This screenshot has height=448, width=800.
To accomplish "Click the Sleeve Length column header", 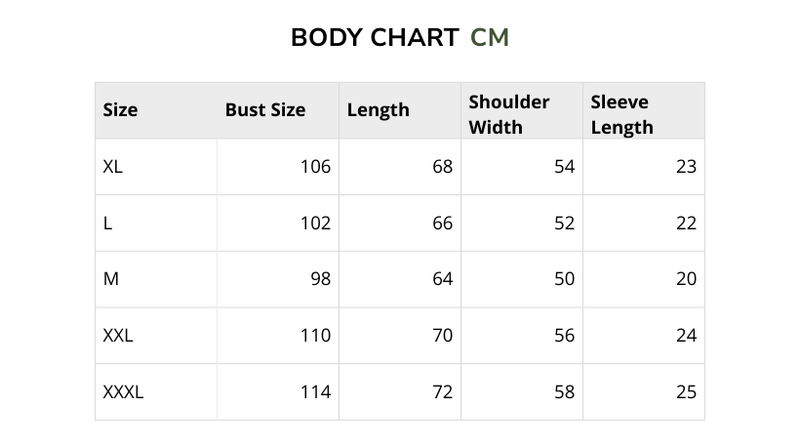I will click(x=621, y=114).
